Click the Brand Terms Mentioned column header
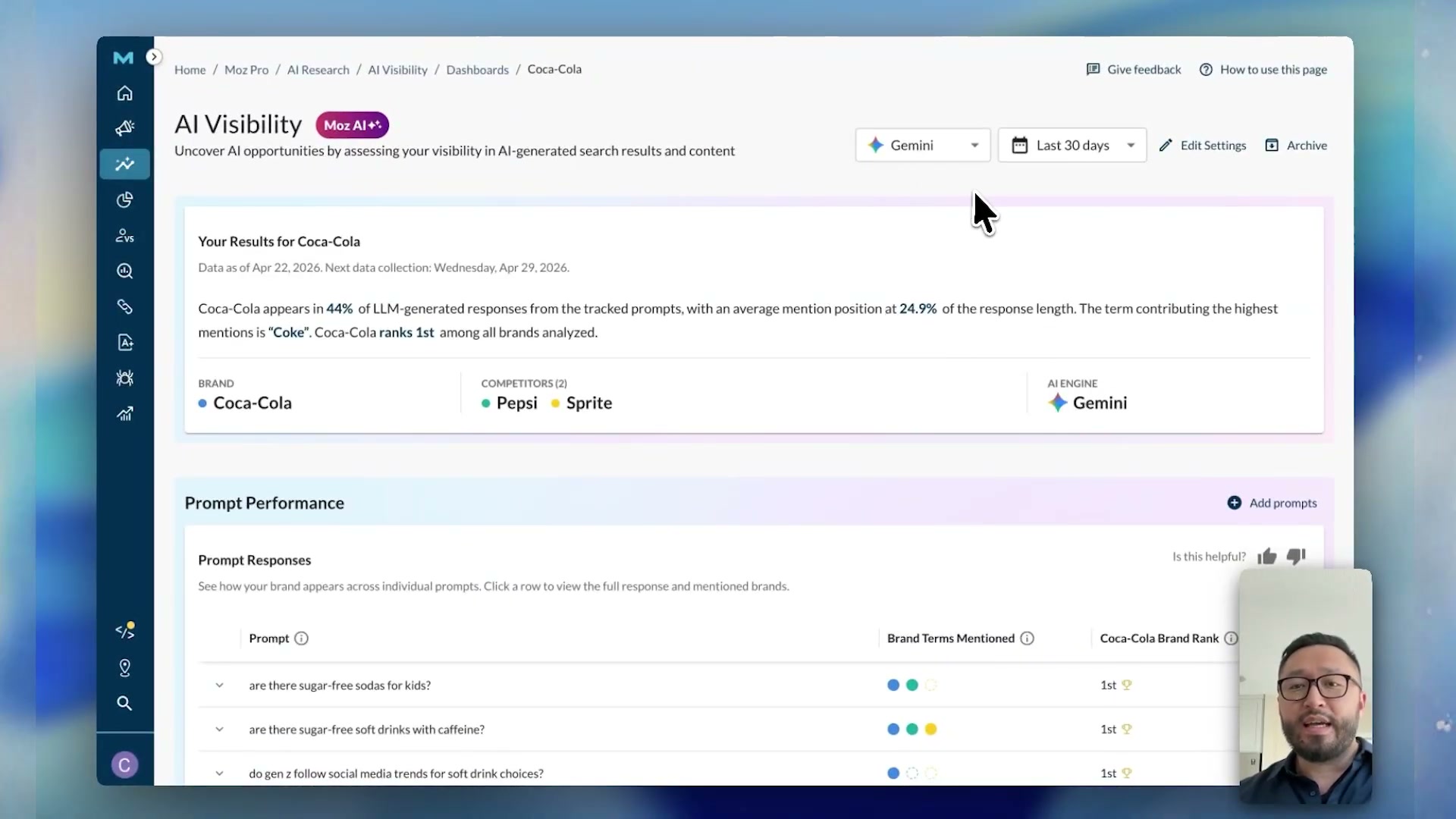The image size is (1456, 819). coord(951,639)
